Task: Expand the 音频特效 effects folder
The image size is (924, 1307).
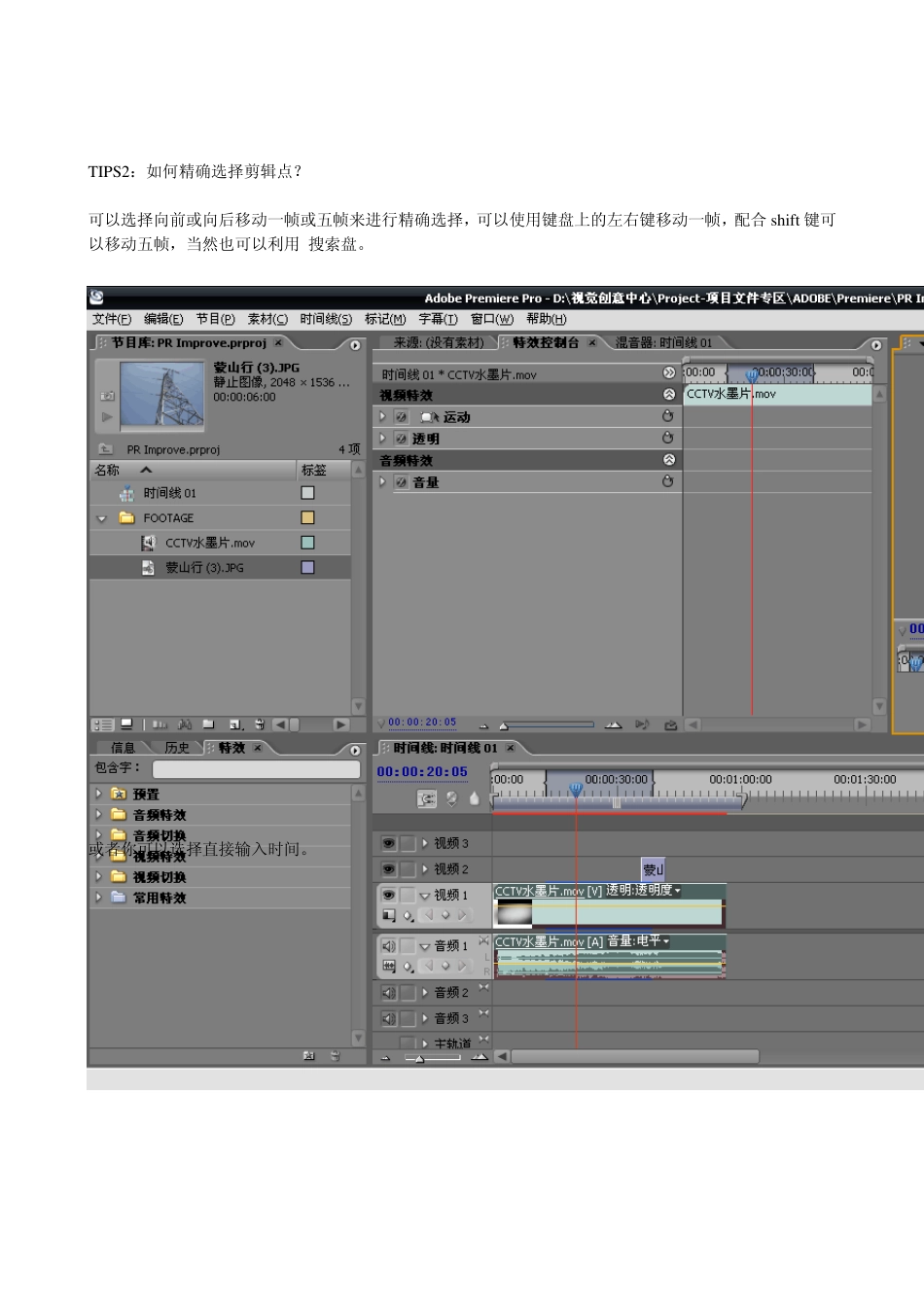Action: point(98,815)
